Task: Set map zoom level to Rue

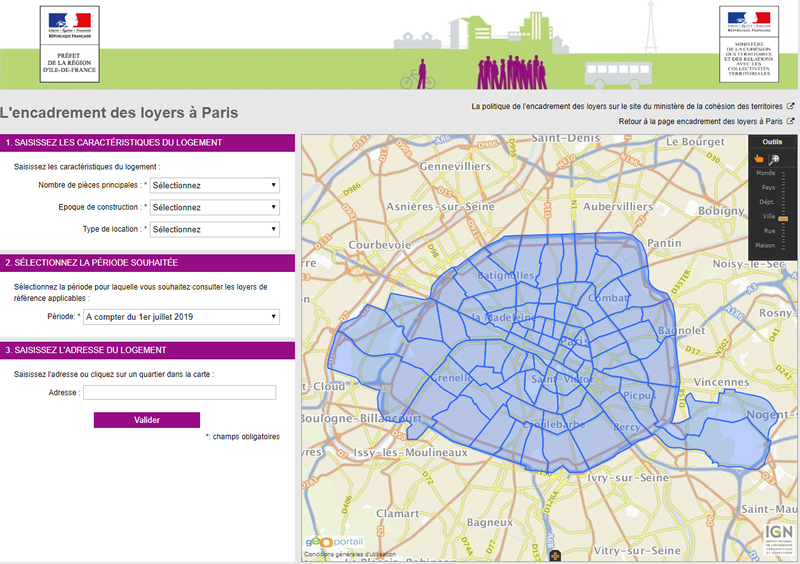Action: [x=768, y=231]
